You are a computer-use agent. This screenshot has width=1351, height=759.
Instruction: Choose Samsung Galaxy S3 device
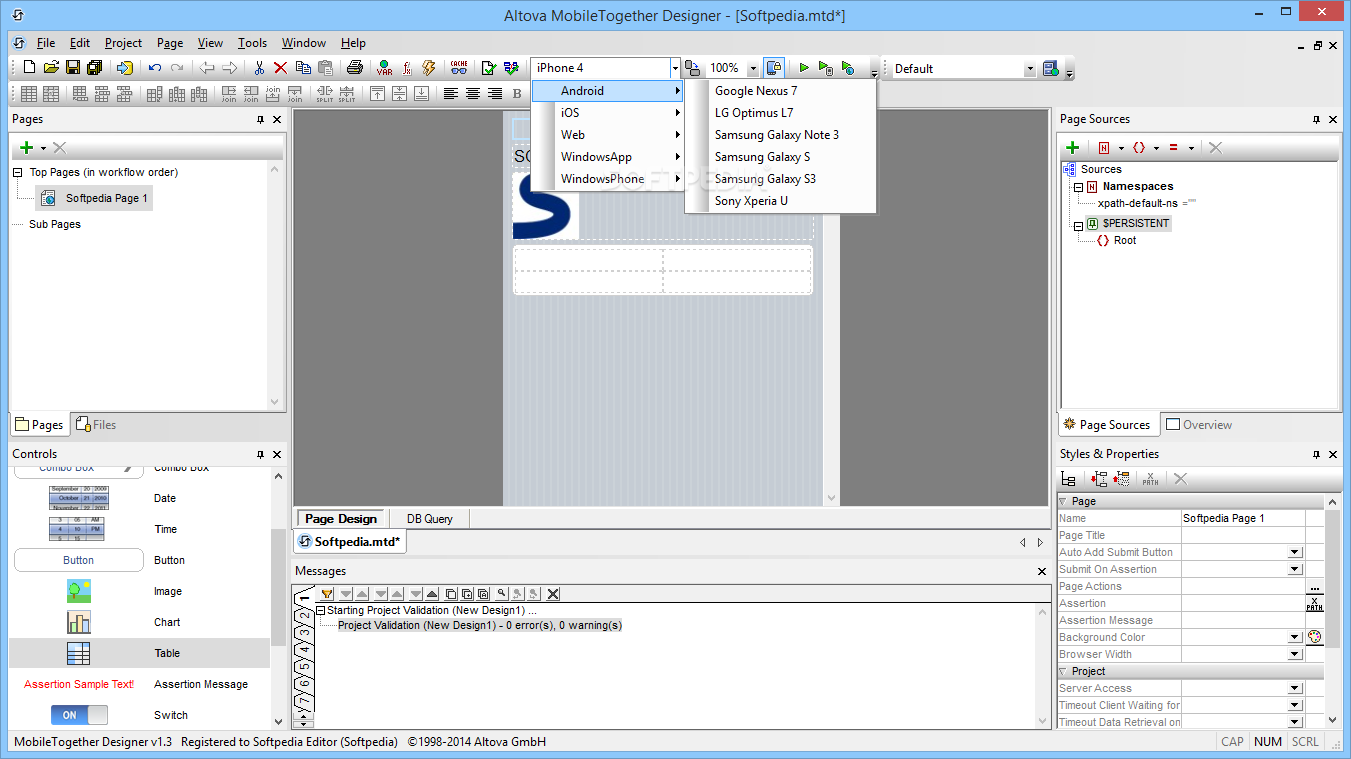click(780, 179)
